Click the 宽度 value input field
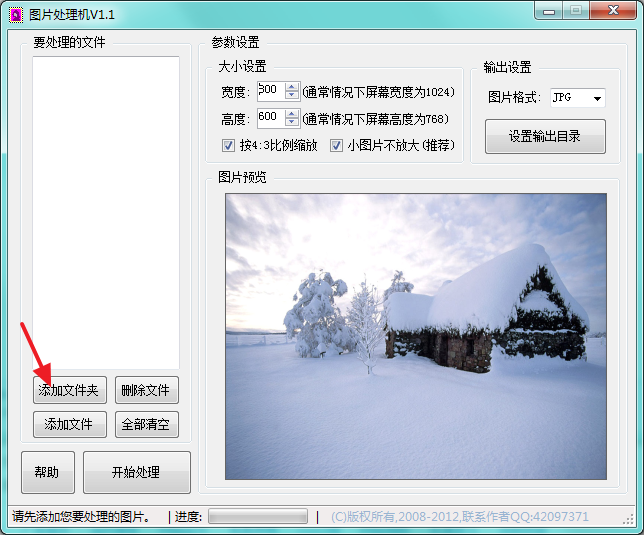The image size is (644, 535). pyautogui.click(x=271, y=91)
